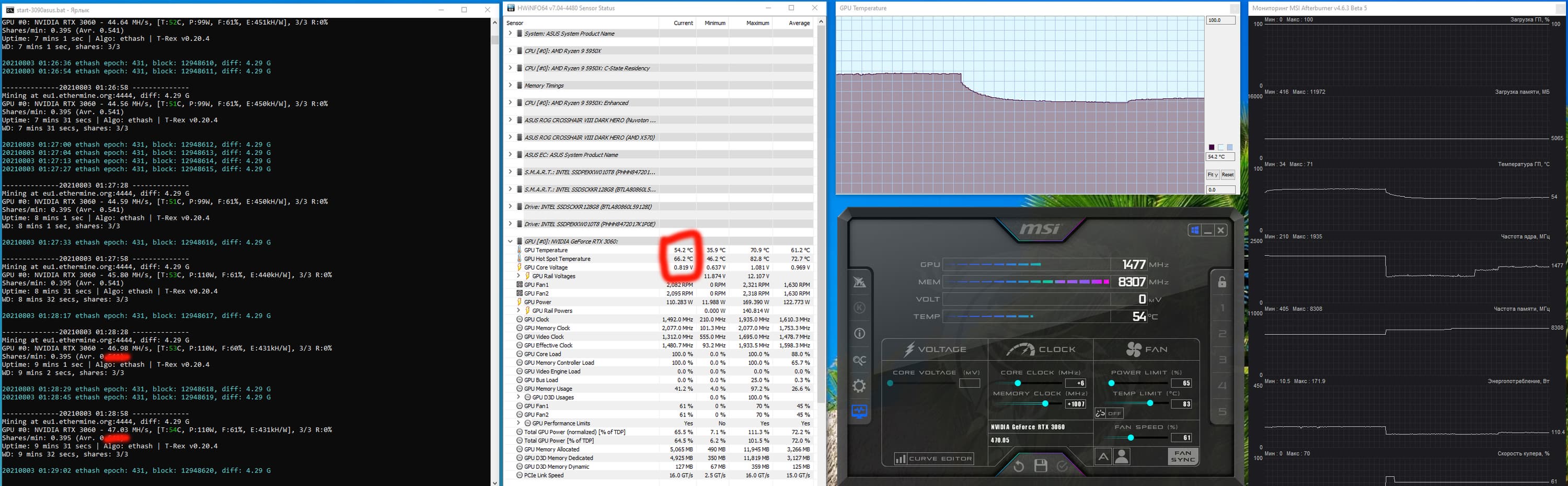The width and height of the screenshot is (1568, 486).
Task: Select profile slot 1 in Afterburner
Action: (x=1221, y=308)
